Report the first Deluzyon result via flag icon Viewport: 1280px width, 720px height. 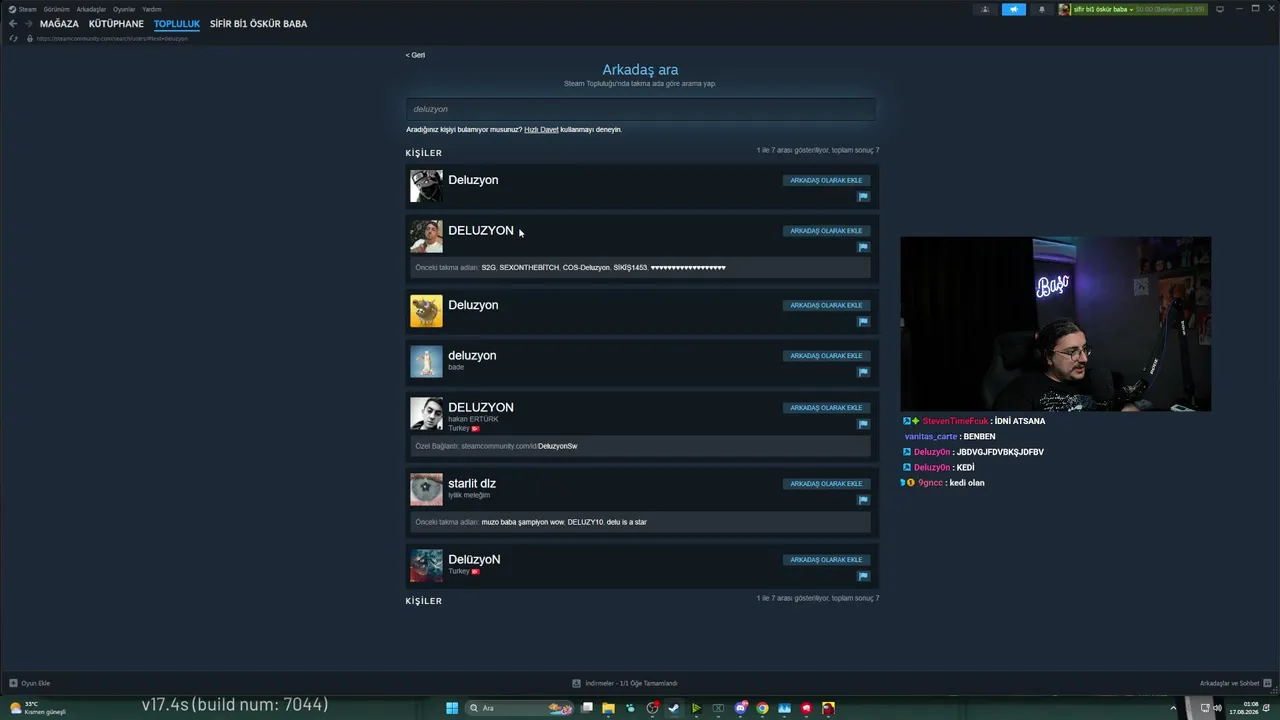(x=863, y=197)
